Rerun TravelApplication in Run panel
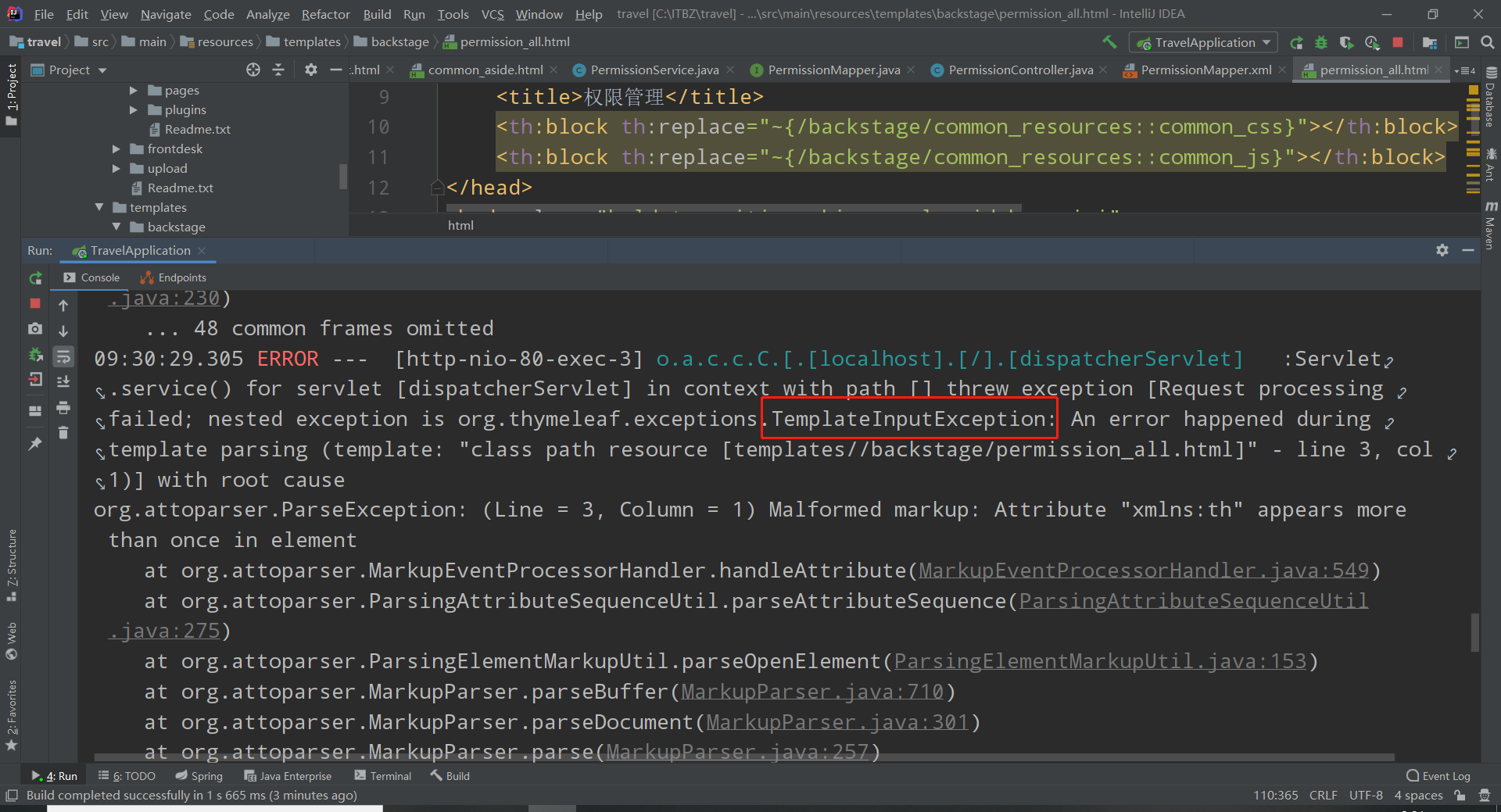The height and width of the screenshot is (812, 1501). 35,278
